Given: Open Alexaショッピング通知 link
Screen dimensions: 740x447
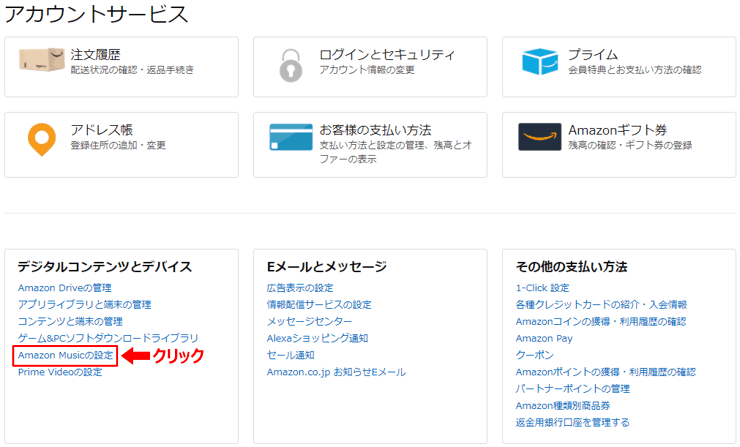Looking at the screenshot, I should click(x=318, y=338).
